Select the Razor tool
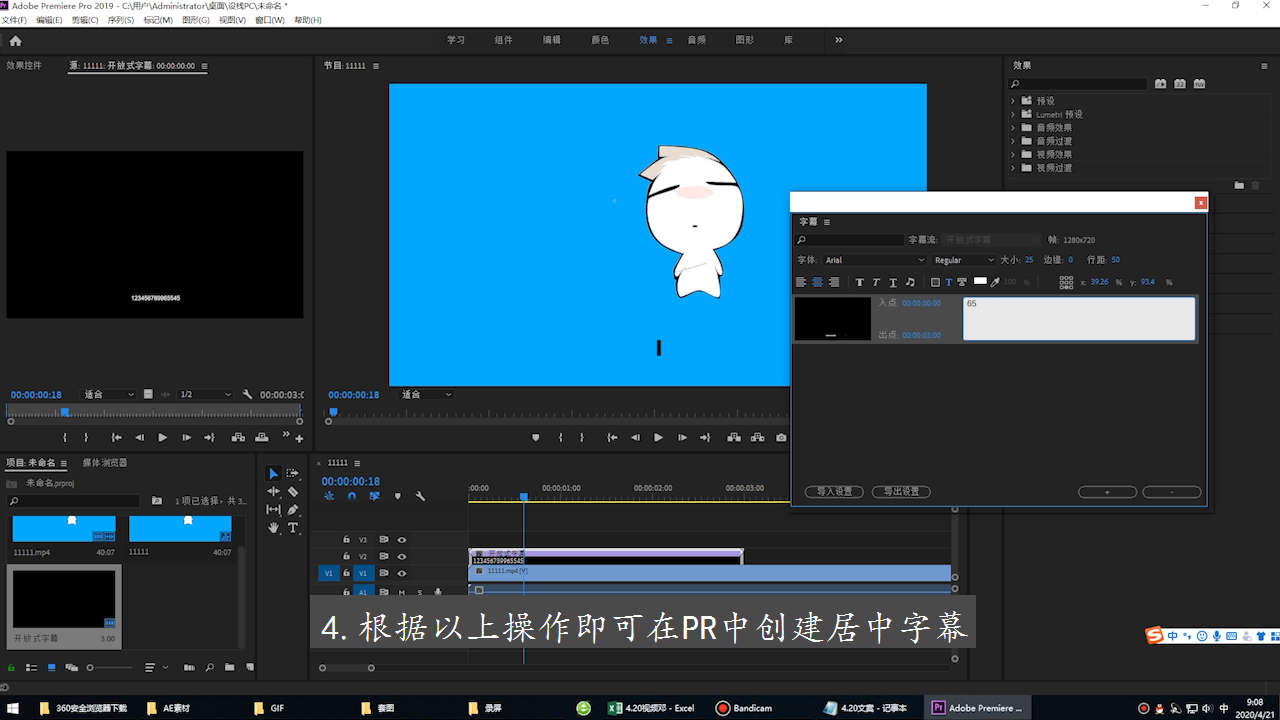 click(293, 491)
